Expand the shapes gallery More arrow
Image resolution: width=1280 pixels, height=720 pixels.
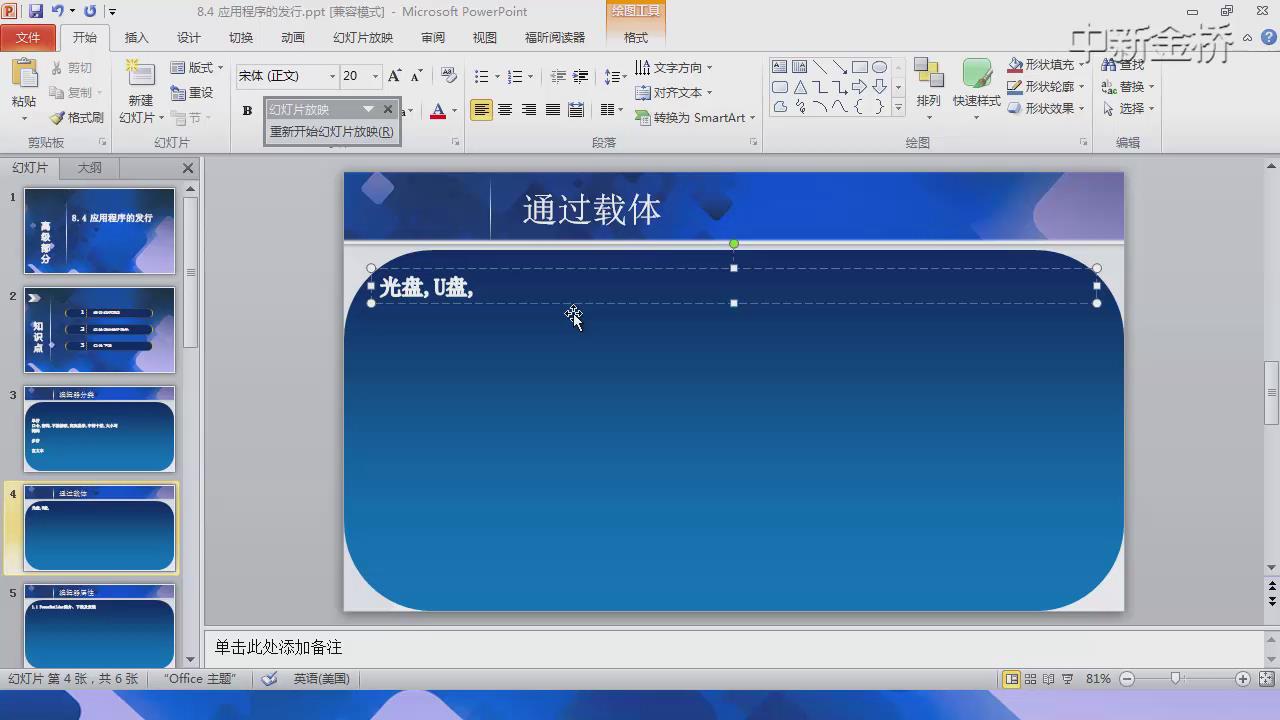pyautogui.click(x=898, y=108)
